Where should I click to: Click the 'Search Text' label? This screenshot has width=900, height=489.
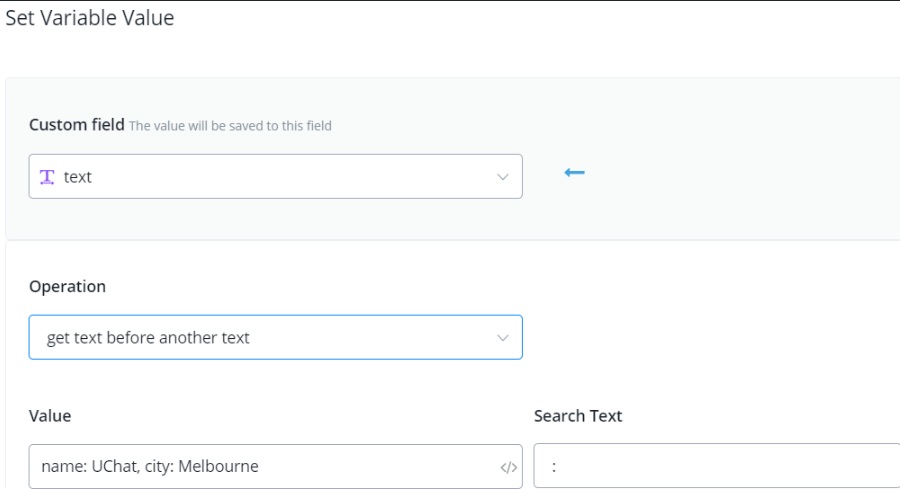[578, 416]
